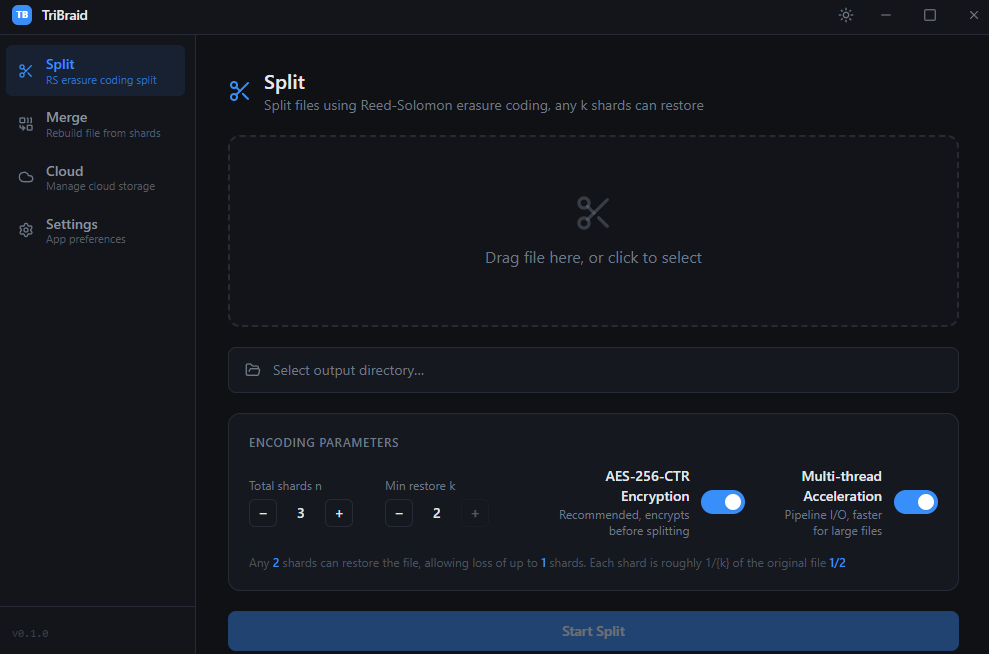Click the drag-and-drop file selection area
The image size is (989, 654).
(593, 230)
